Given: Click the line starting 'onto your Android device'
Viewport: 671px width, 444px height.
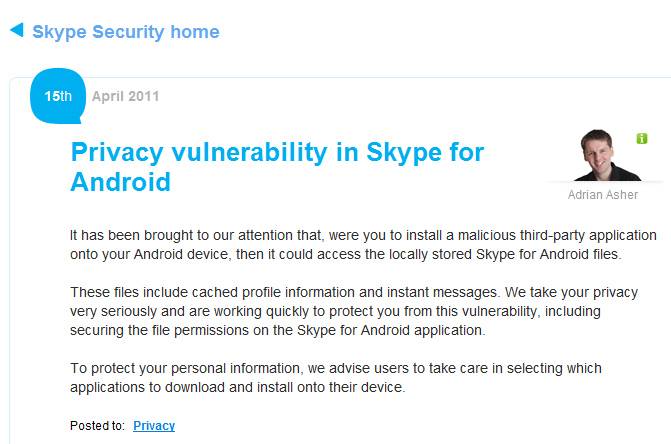Looking at the screenshot, I should (x=346, y=254).
